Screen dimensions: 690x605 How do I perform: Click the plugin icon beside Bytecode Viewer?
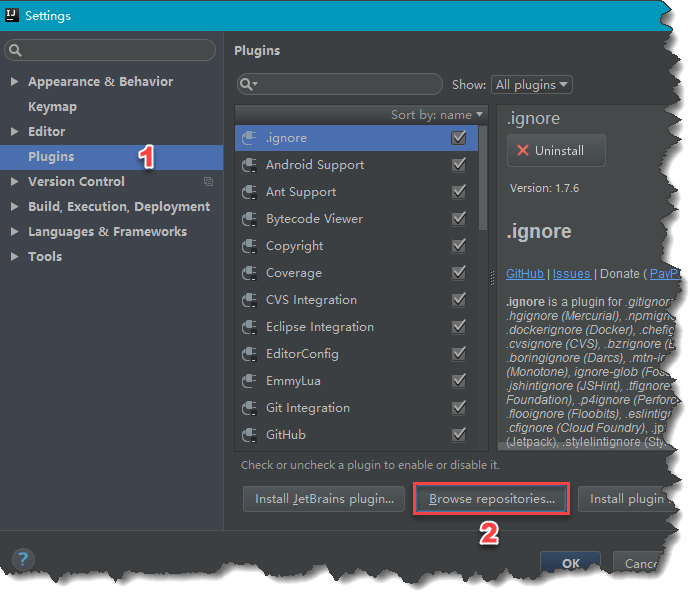[x=249, y=219]
